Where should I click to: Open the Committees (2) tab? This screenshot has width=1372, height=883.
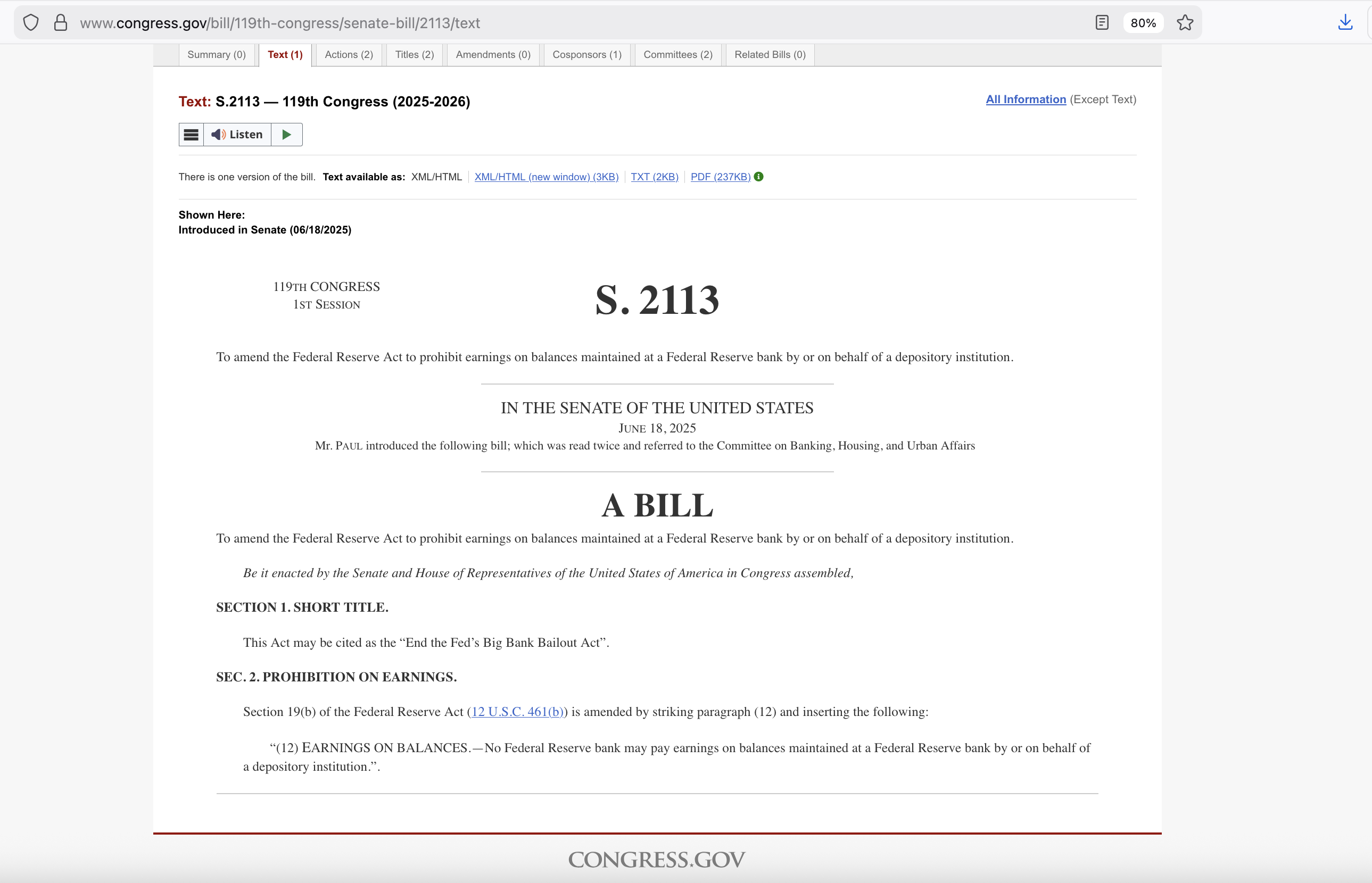[x=677, y=55]
